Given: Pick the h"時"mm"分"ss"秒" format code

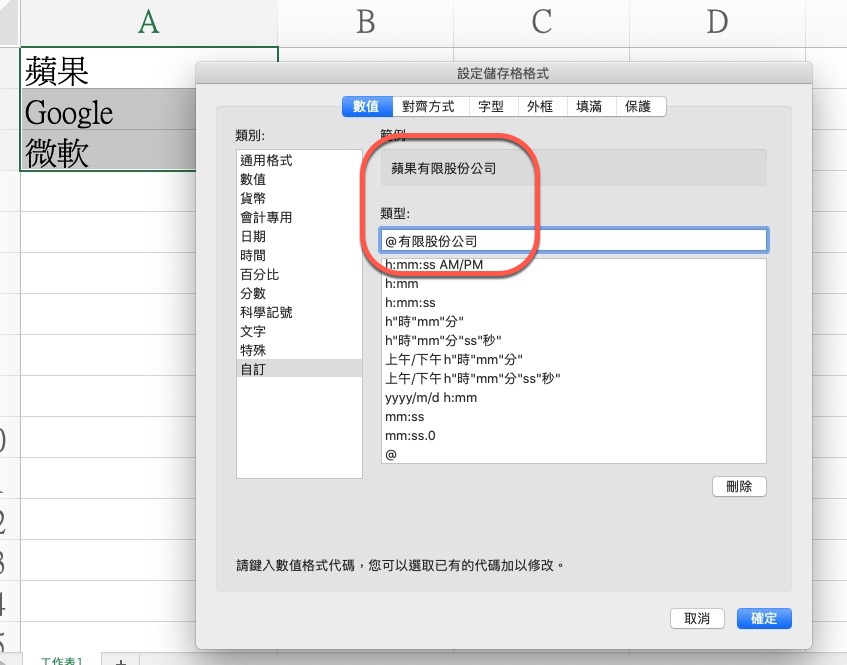Looking at the screenshot, I should 573,340.
